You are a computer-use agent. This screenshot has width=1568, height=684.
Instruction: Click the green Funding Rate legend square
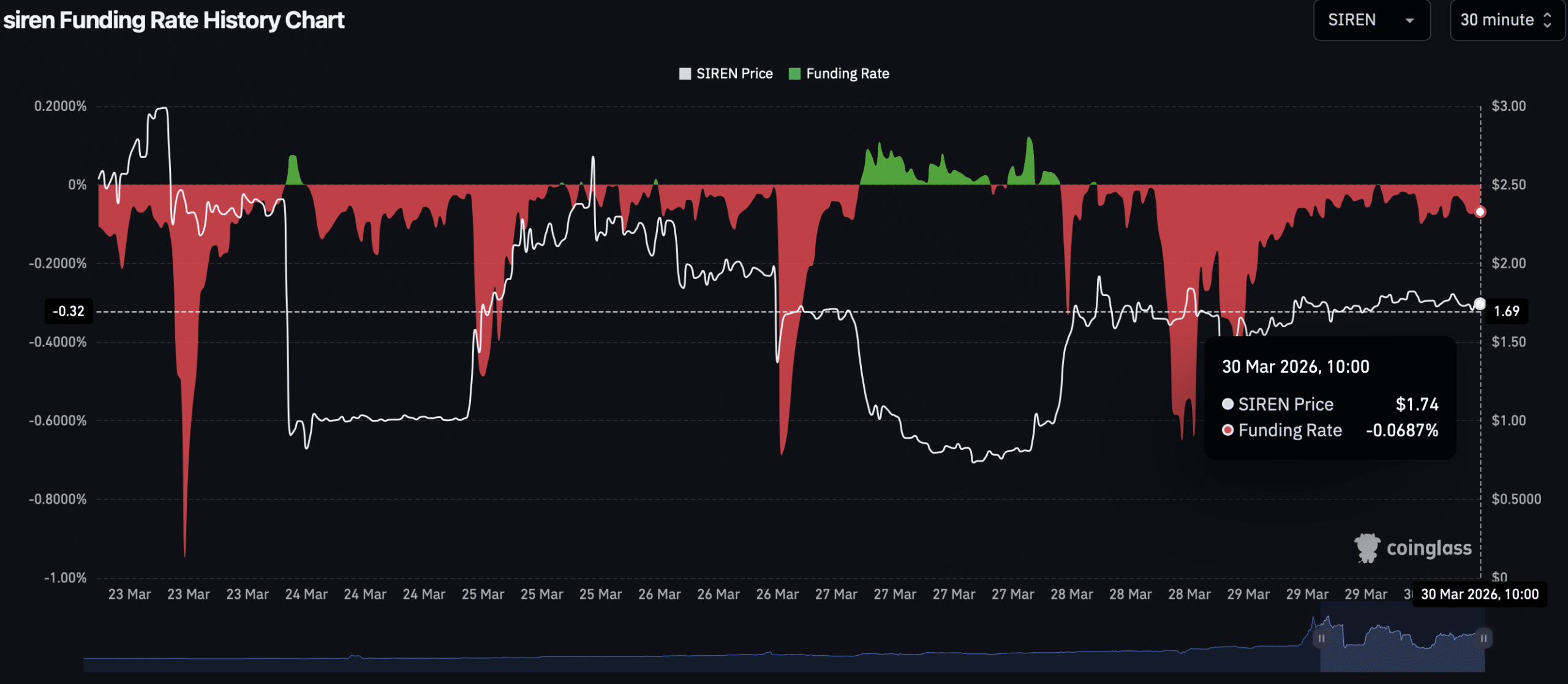(x=794, y=74)
